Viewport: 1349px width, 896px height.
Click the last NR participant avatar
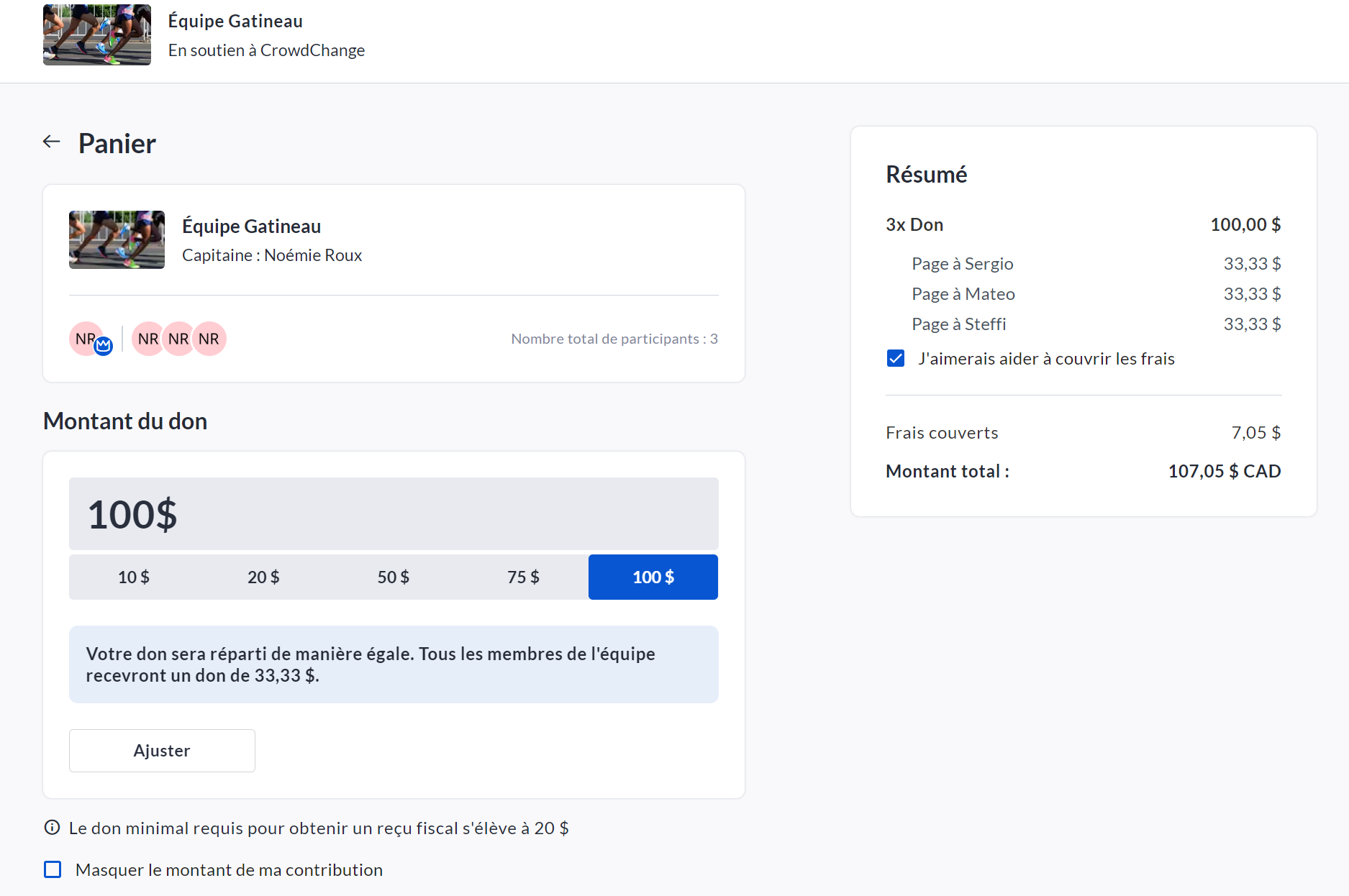(x=210, y=339)
